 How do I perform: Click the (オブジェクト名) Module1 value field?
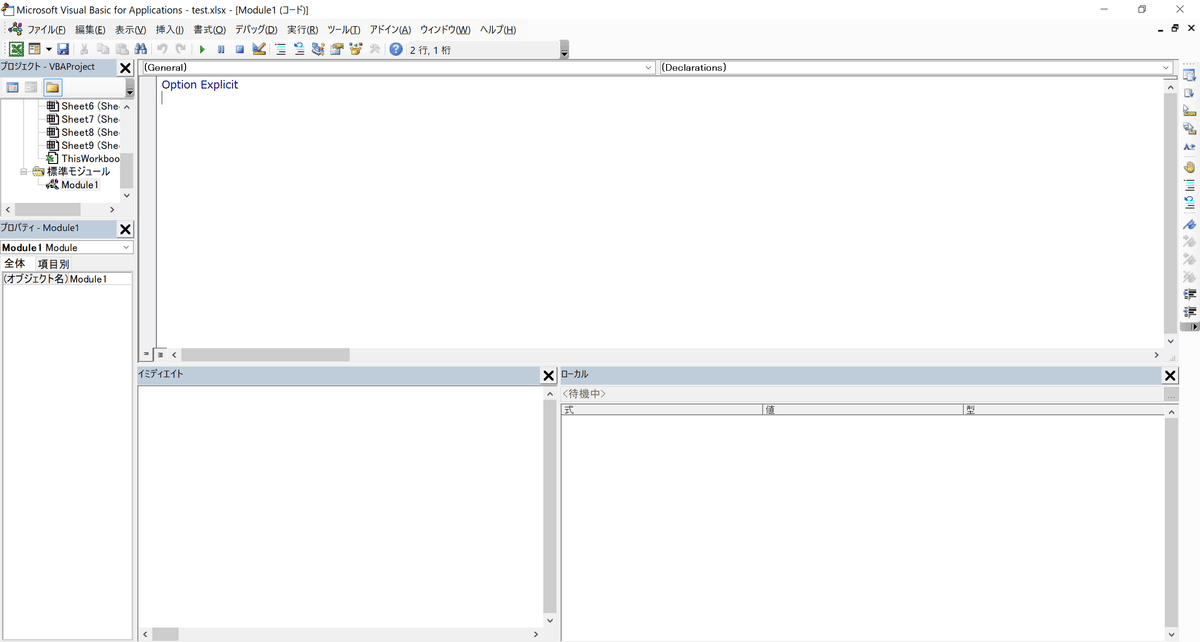(100, 279)
